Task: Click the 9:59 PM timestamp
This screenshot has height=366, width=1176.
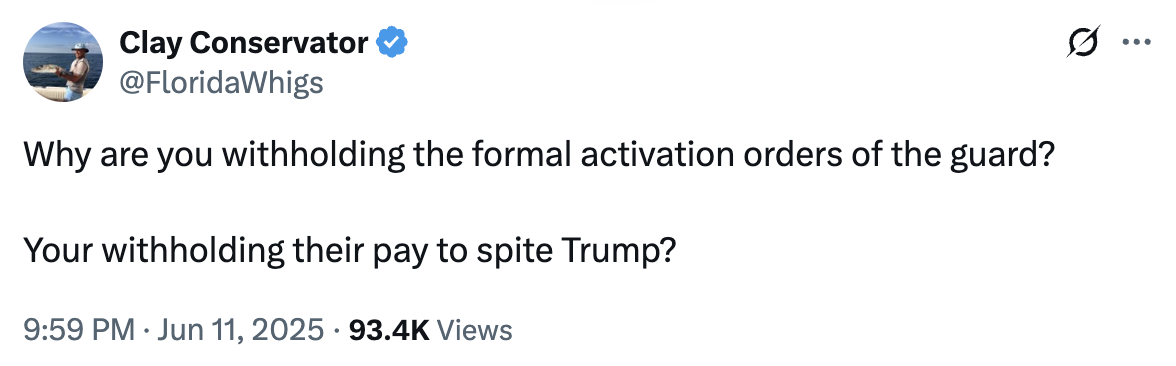Action: coord(80,330)
